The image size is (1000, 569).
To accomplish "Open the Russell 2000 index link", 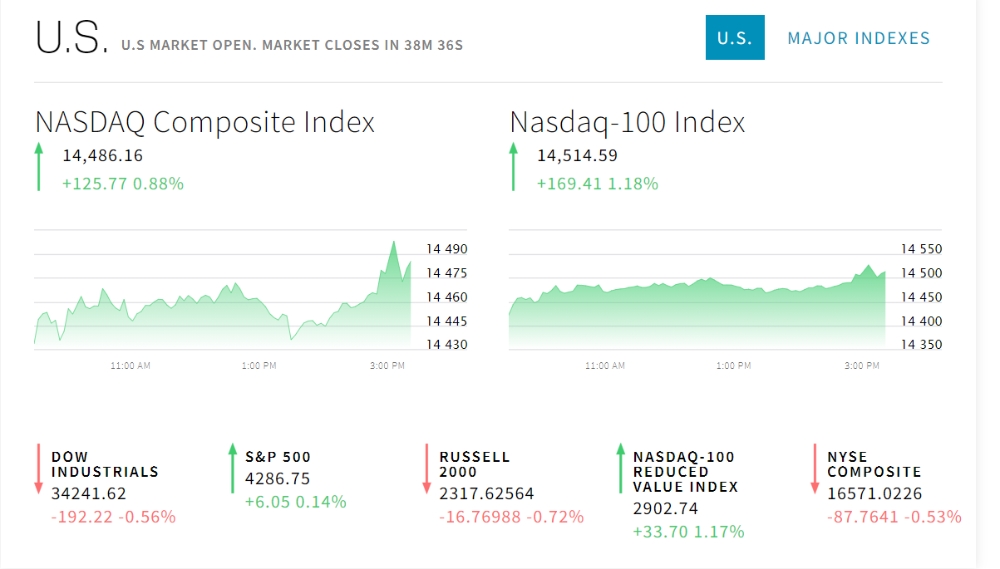I will [474, 464].
